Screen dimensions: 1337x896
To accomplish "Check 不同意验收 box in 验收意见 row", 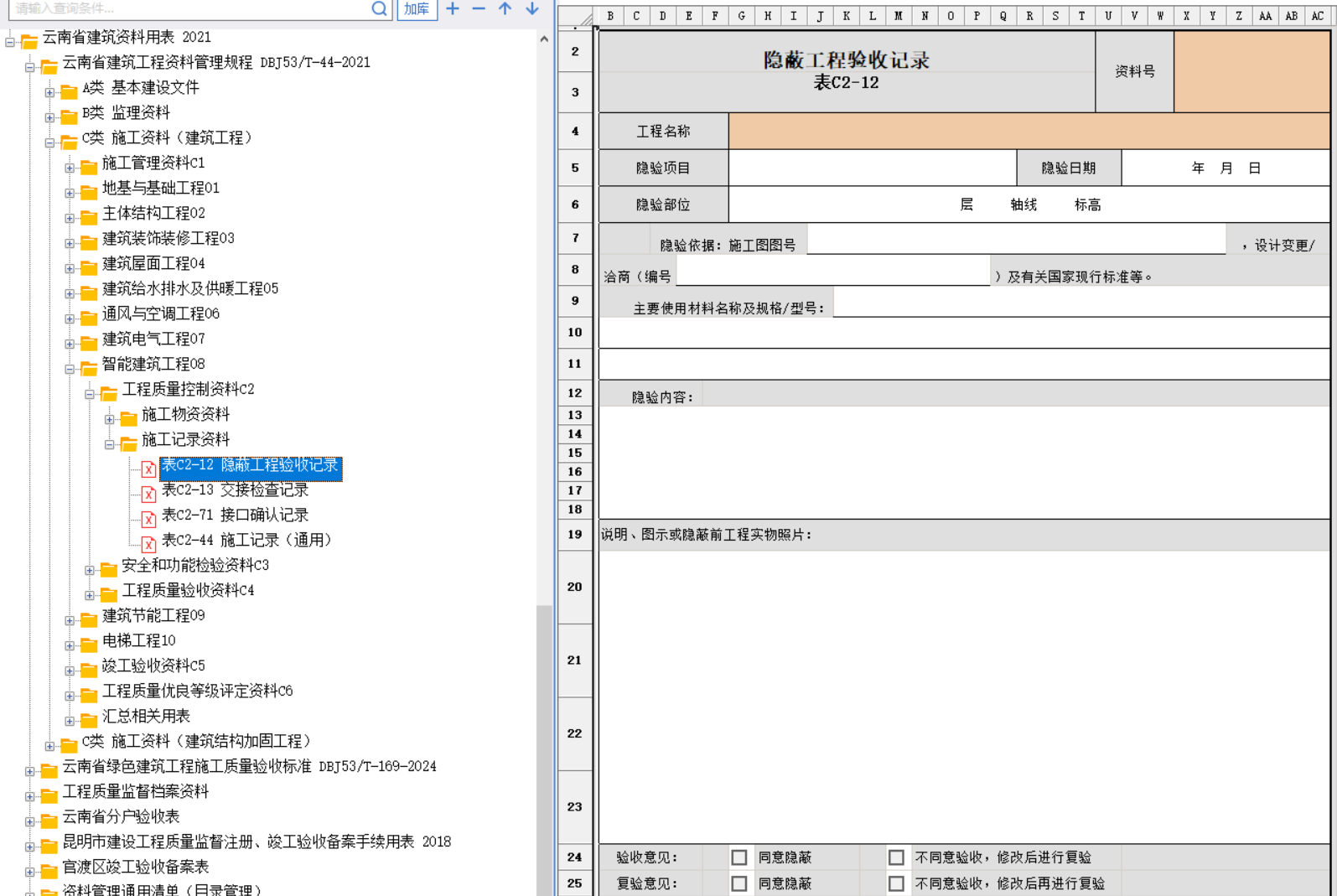I will 896,857.
